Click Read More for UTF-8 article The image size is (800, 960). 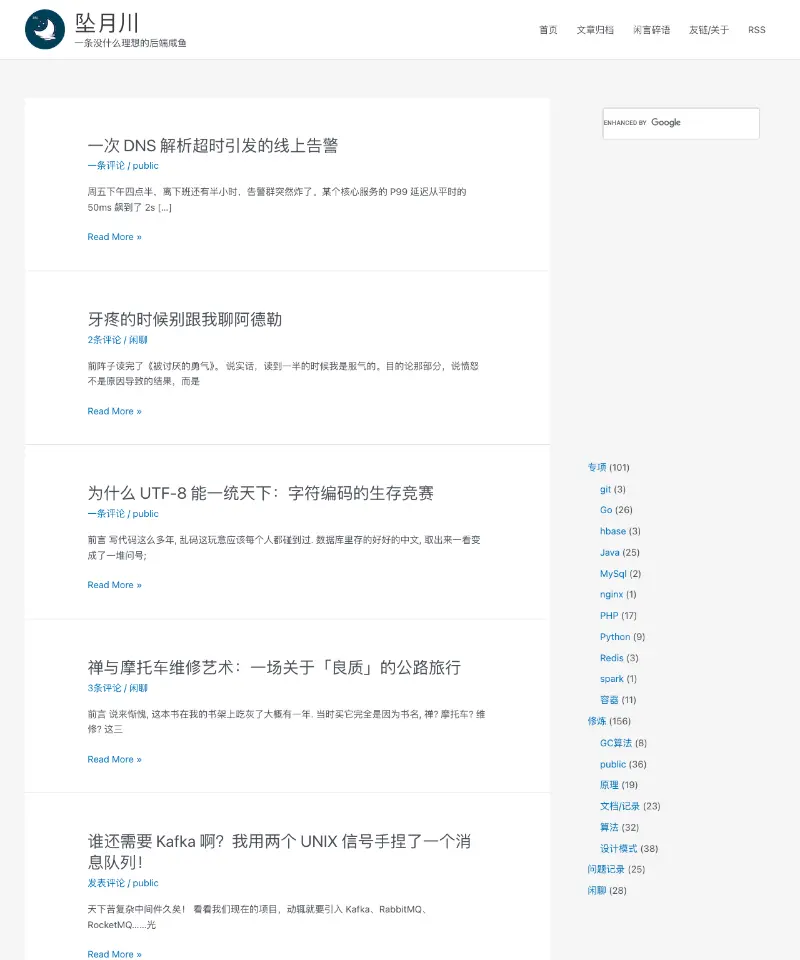pyautogui.click(x=114, y=585)
